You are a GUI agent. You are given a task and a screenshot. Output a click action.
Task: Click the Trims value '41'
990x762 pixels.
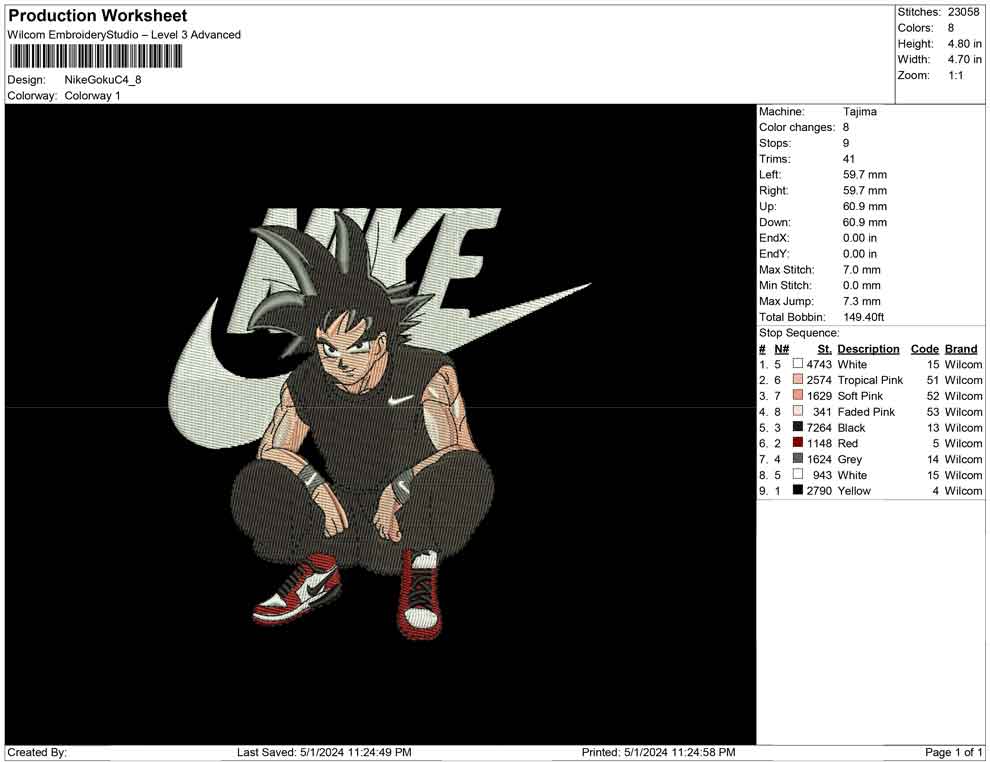[x=849, y=158]
